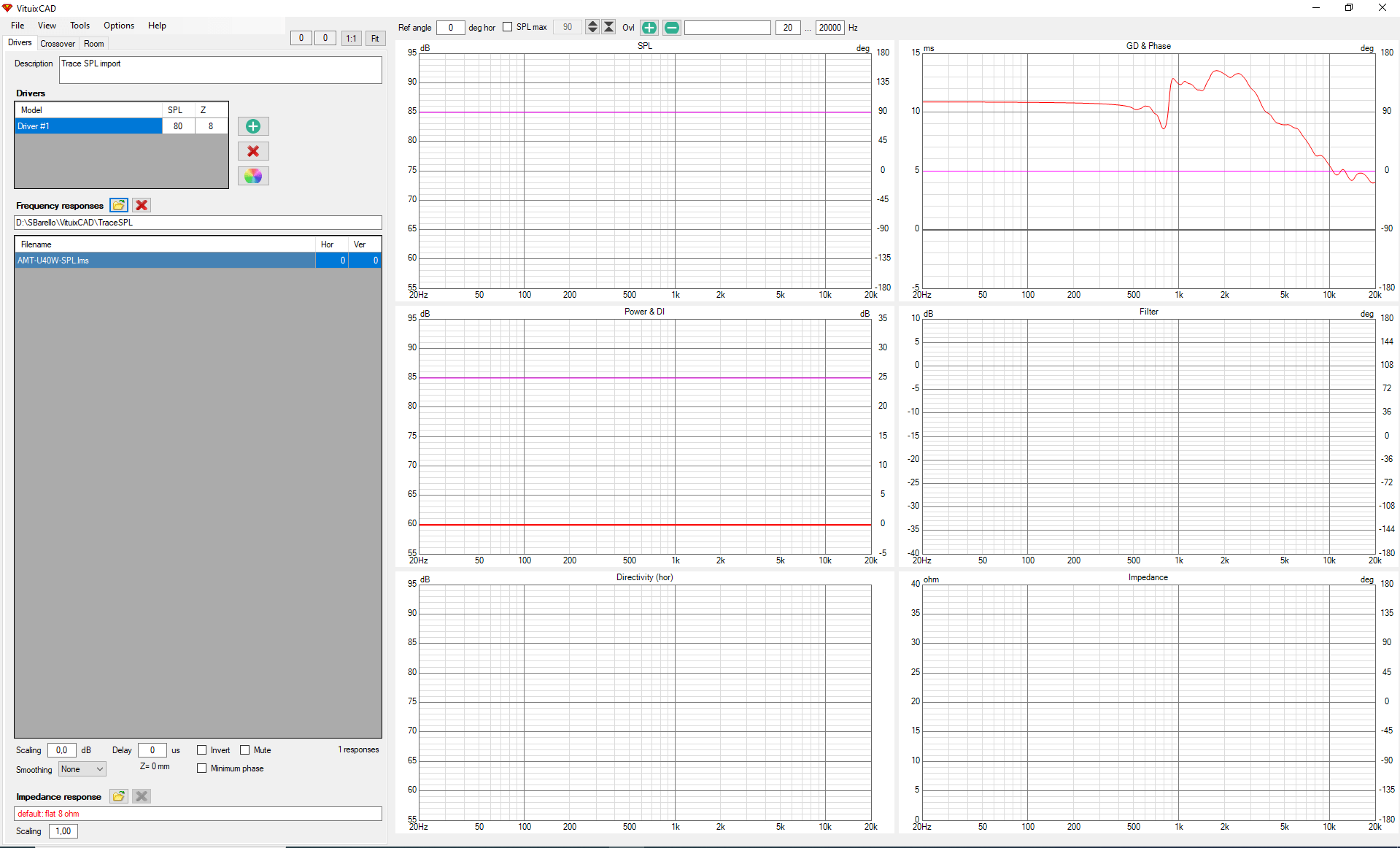Click the Description text field

[x=220, y=70]
